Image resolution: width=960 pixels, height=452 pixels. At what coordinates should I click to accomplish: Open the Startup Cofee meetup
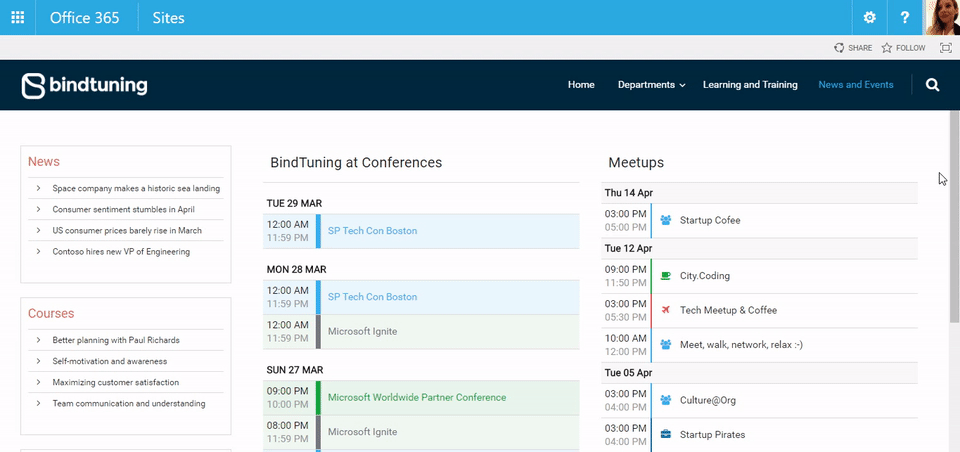coord(710,220)
